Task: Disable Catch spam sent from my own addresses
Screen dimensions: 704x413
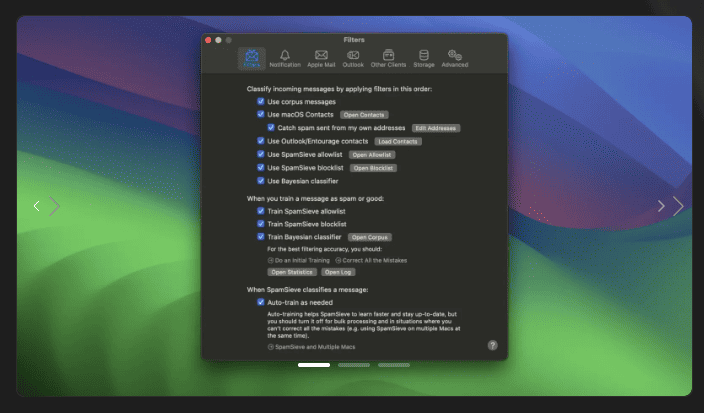Action: pyautogui.click(x=271, y=127)
